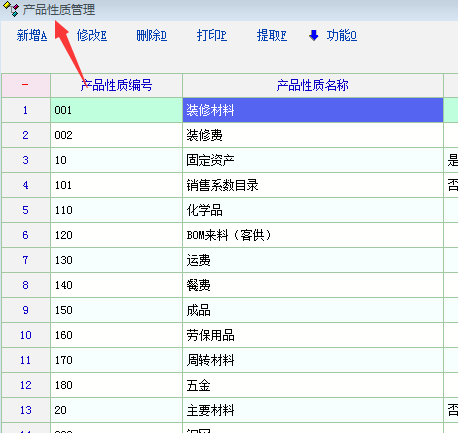
Task: Click the code cell 101
Action: (x=116, y=185)
